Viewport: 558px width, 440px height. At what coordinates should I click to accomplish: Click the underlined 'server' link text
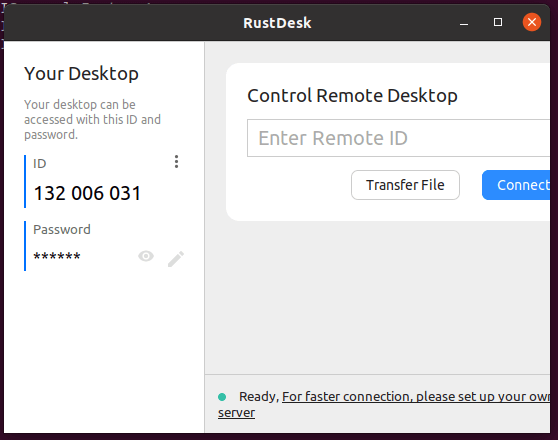click(x=236, y=413)
